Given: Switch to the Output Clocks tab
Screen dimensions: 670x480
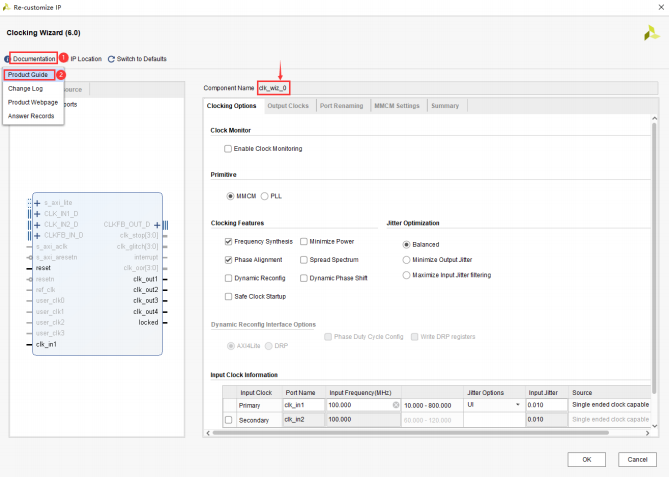Looking at the screenshot, I should pyautogui.click(x=288, y=106).
